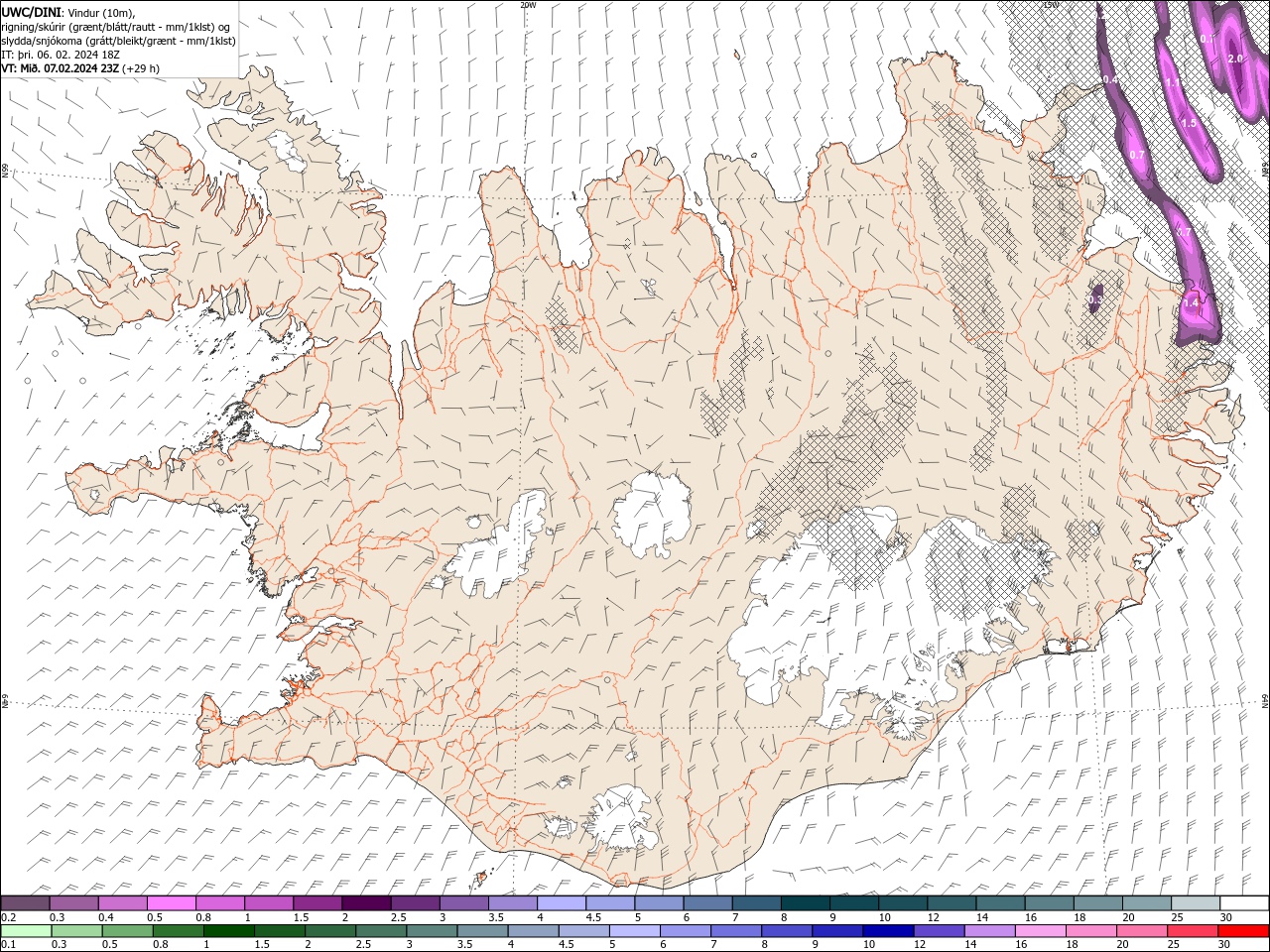The image size is (1270, 952).
Task: Pick the very dark purple swatch between 2 and 2.5 in upper legend row
Action: (366, 903)
